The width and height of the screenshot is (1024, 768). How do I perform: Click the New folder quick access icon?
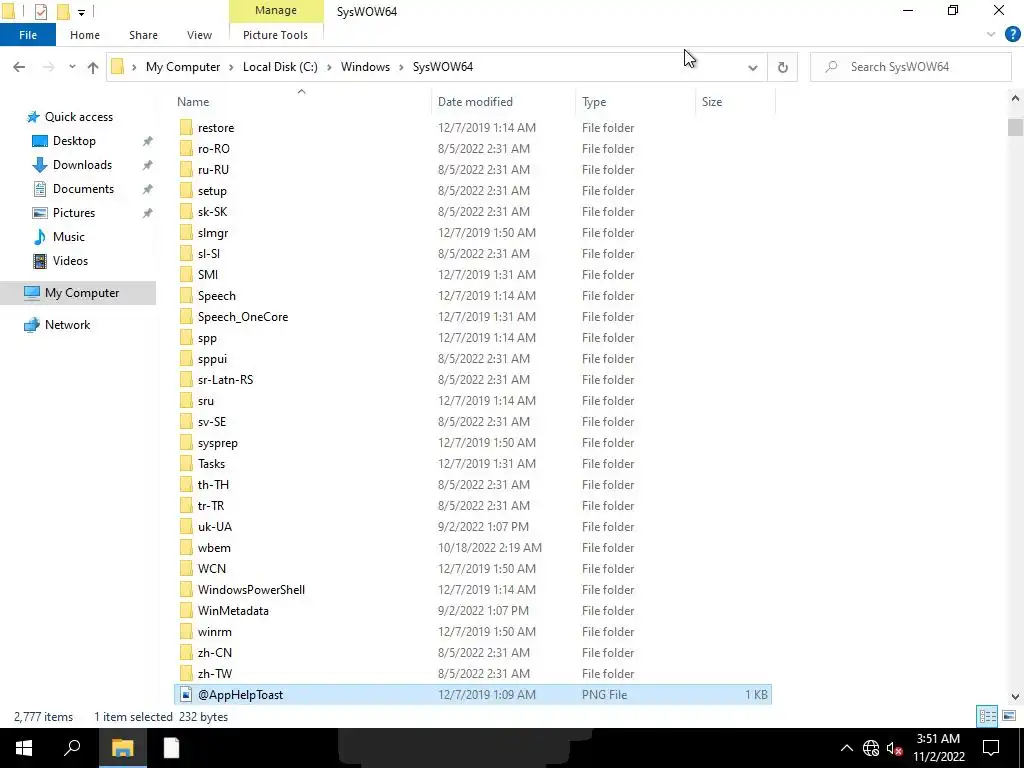(63, 11)
